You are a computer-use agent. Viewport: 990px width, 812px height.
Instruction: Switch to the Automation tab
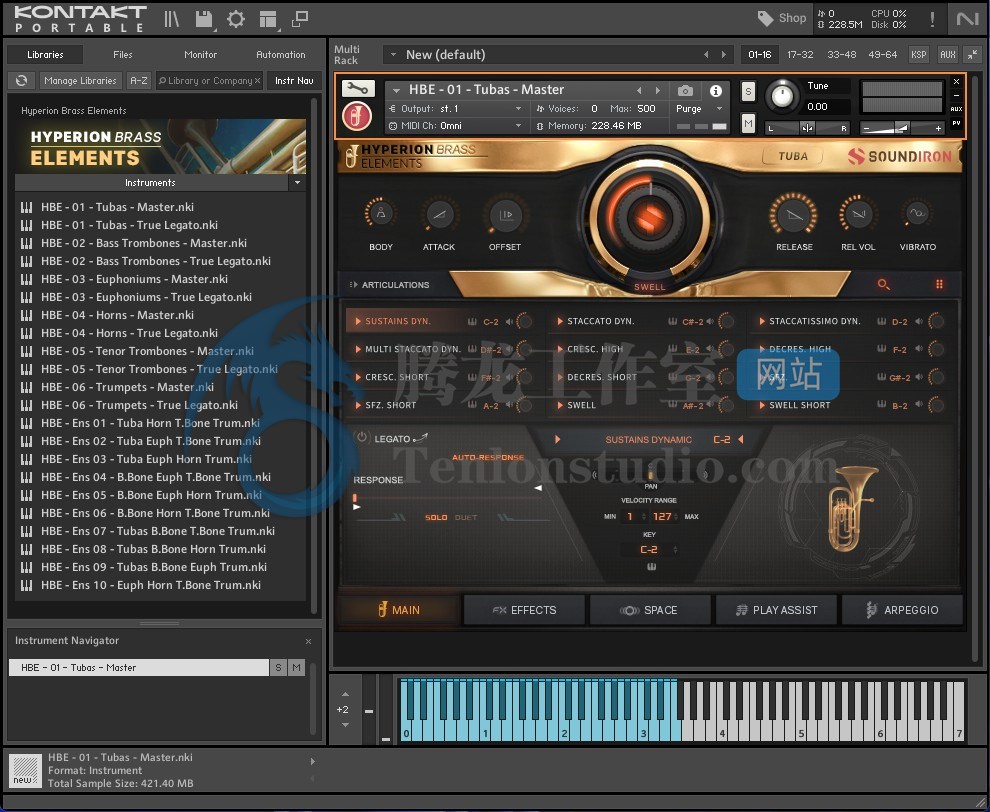coord(280,55)
